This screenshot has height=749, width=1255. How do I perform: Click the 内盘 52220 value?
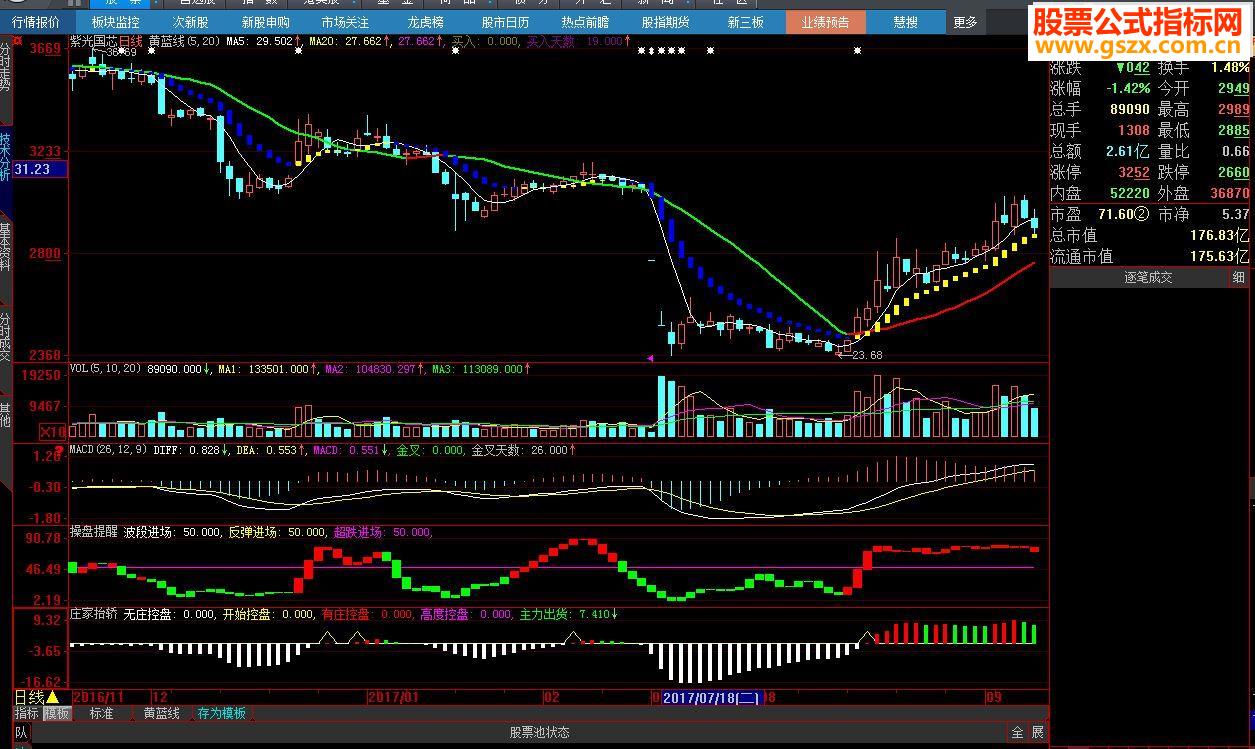(x=1128, y=193)
